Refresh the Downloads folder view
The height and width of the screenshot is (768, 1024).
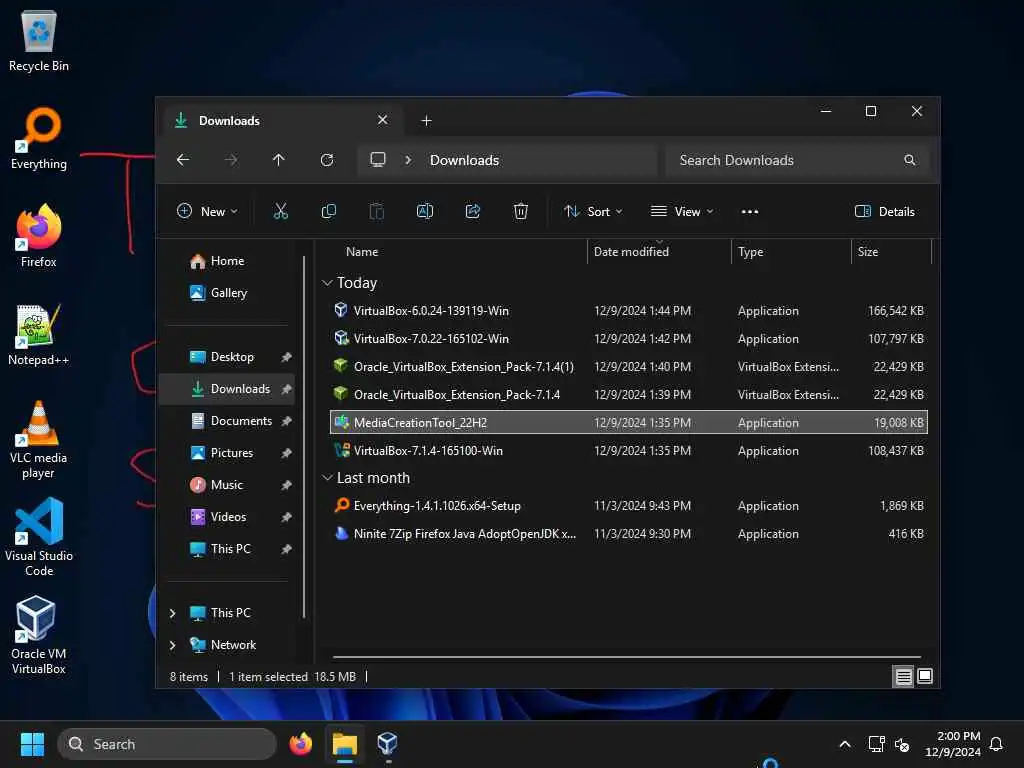tap(327, 160)
